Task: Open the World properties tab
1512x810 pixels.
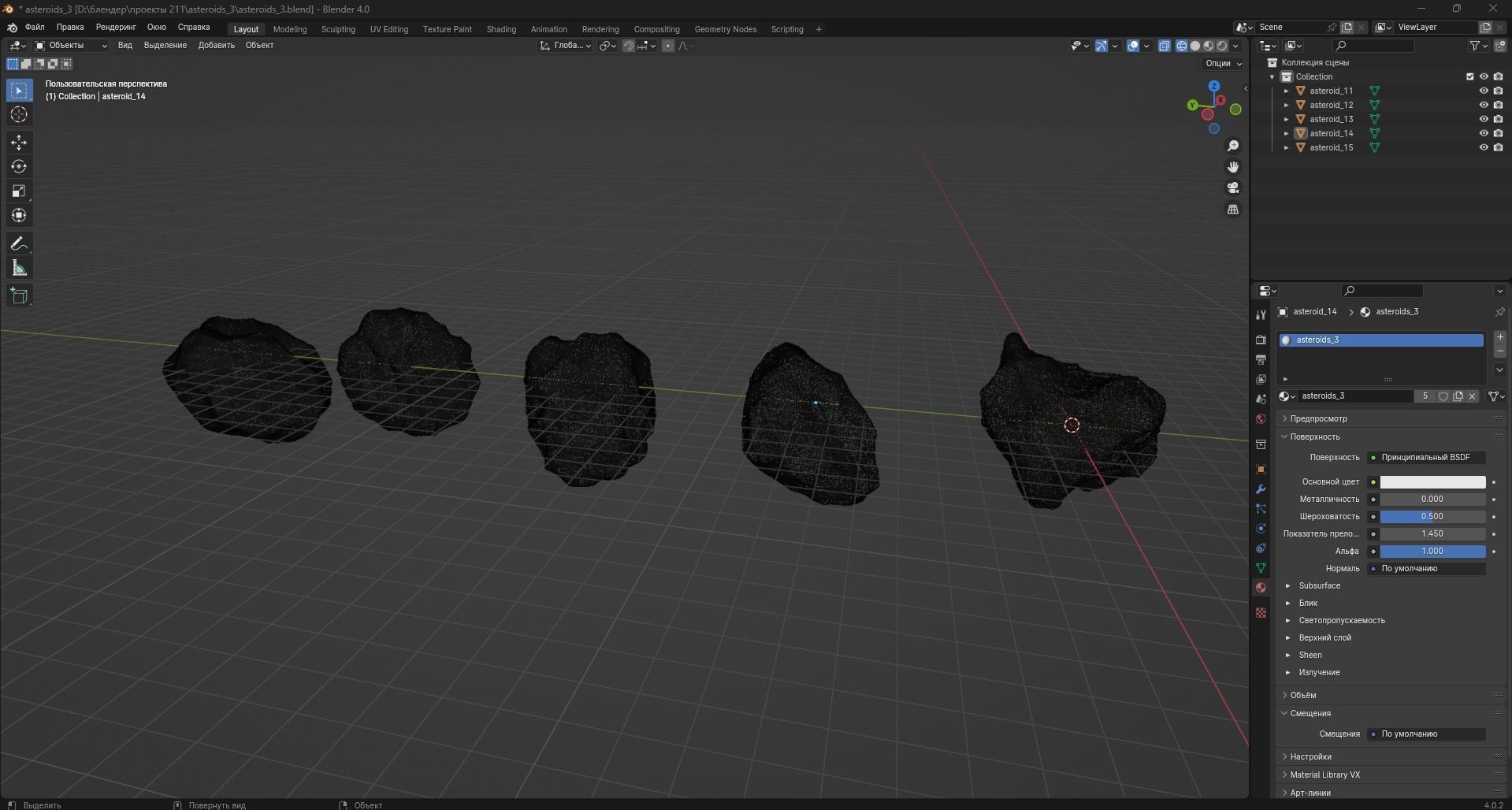Action: coord(1261,419)
